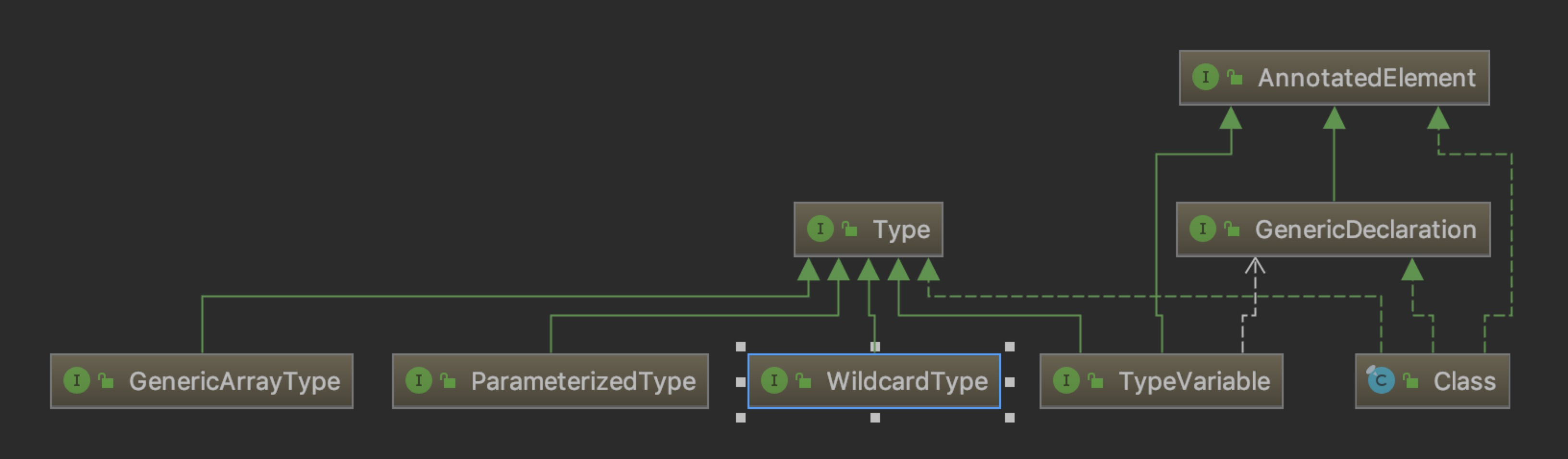Click the top-left selection handle of WildcardType
1568x459 pixels.
(x=741, y=346)
